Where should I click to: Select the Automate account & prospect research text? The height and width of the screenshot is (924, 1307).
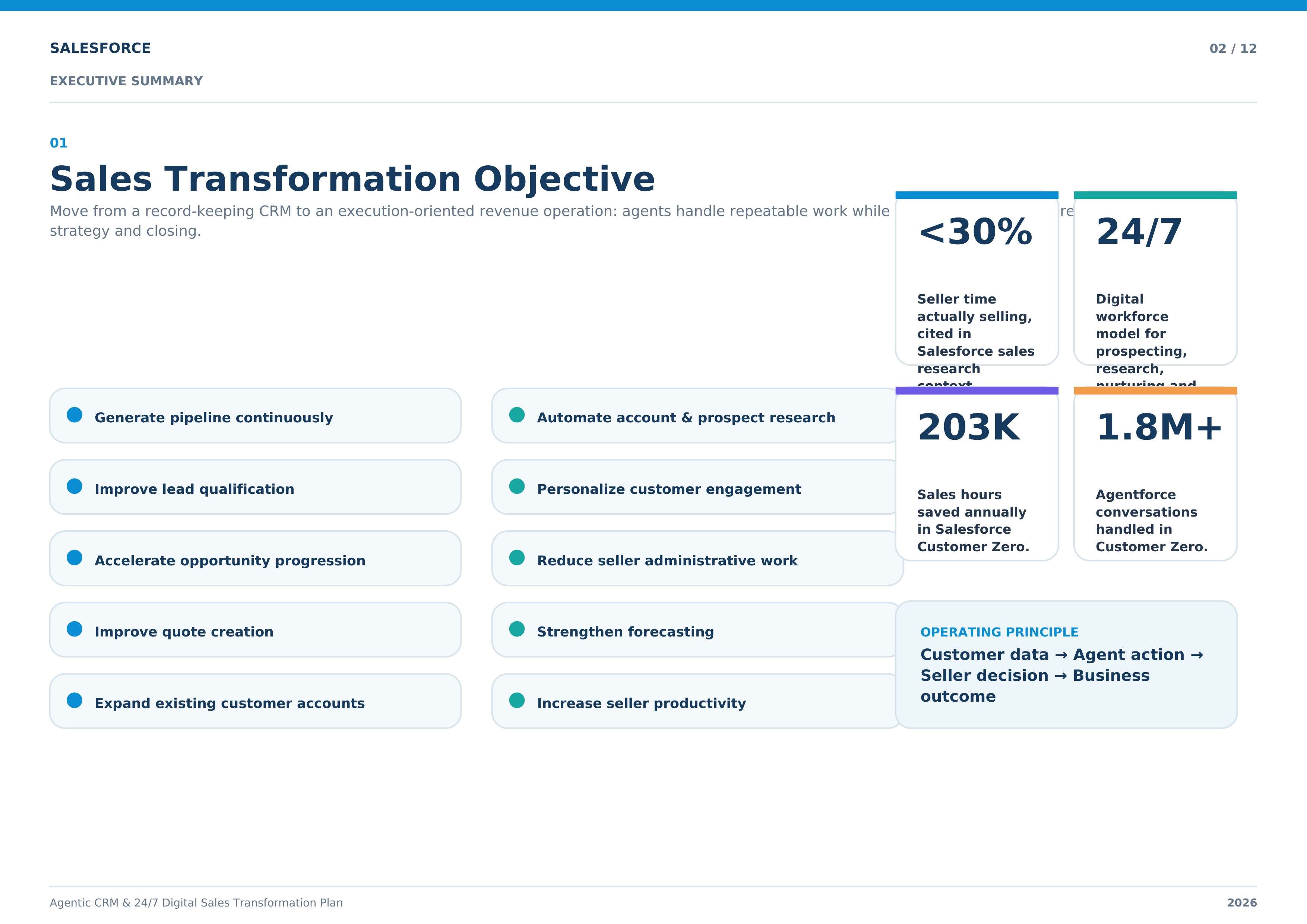click(686, 417)
